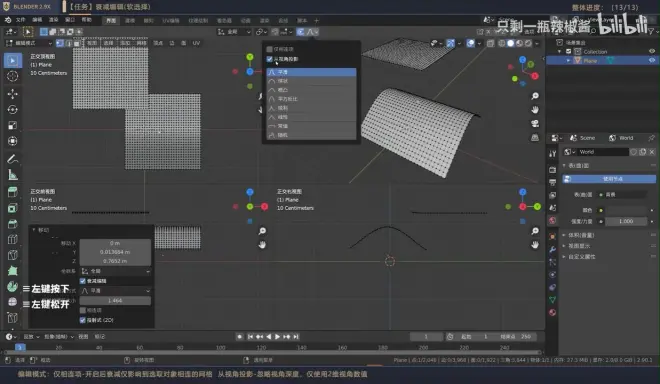Select the Measure ruler tool
The height and width of the screenshot is (384, 660).
click(13, 174)
